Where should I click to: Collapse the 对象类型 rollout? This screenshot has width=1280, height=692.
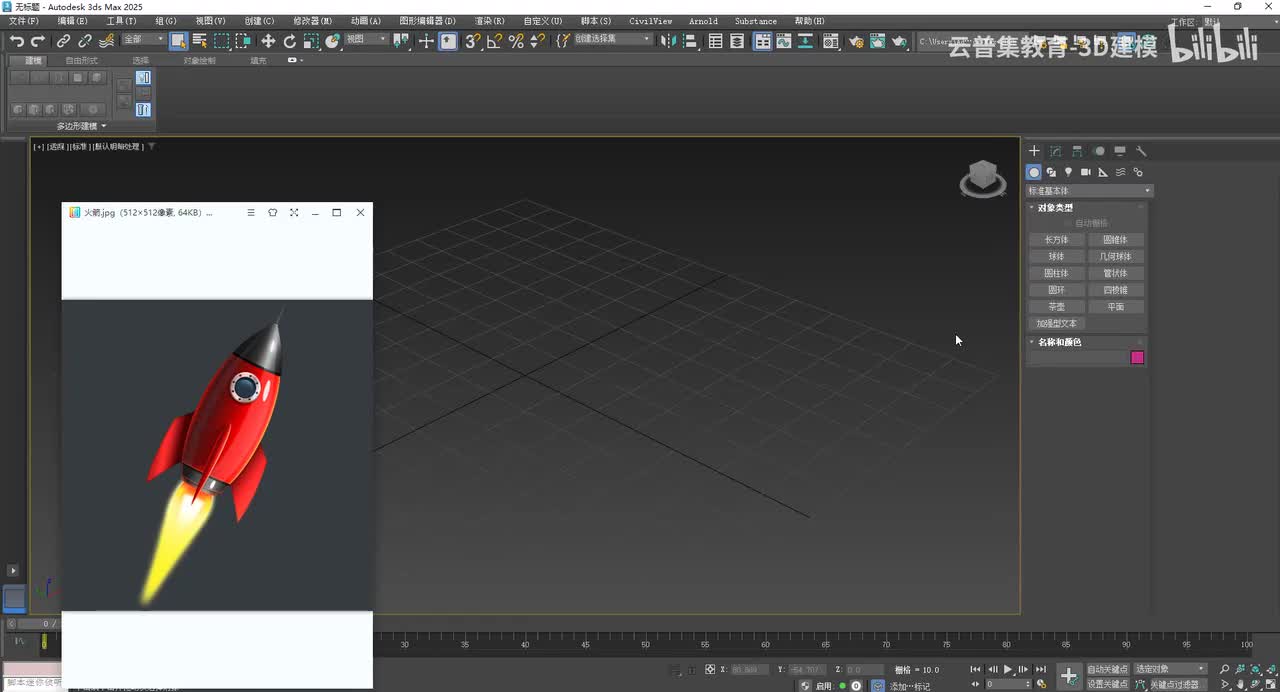point(1055,208)
